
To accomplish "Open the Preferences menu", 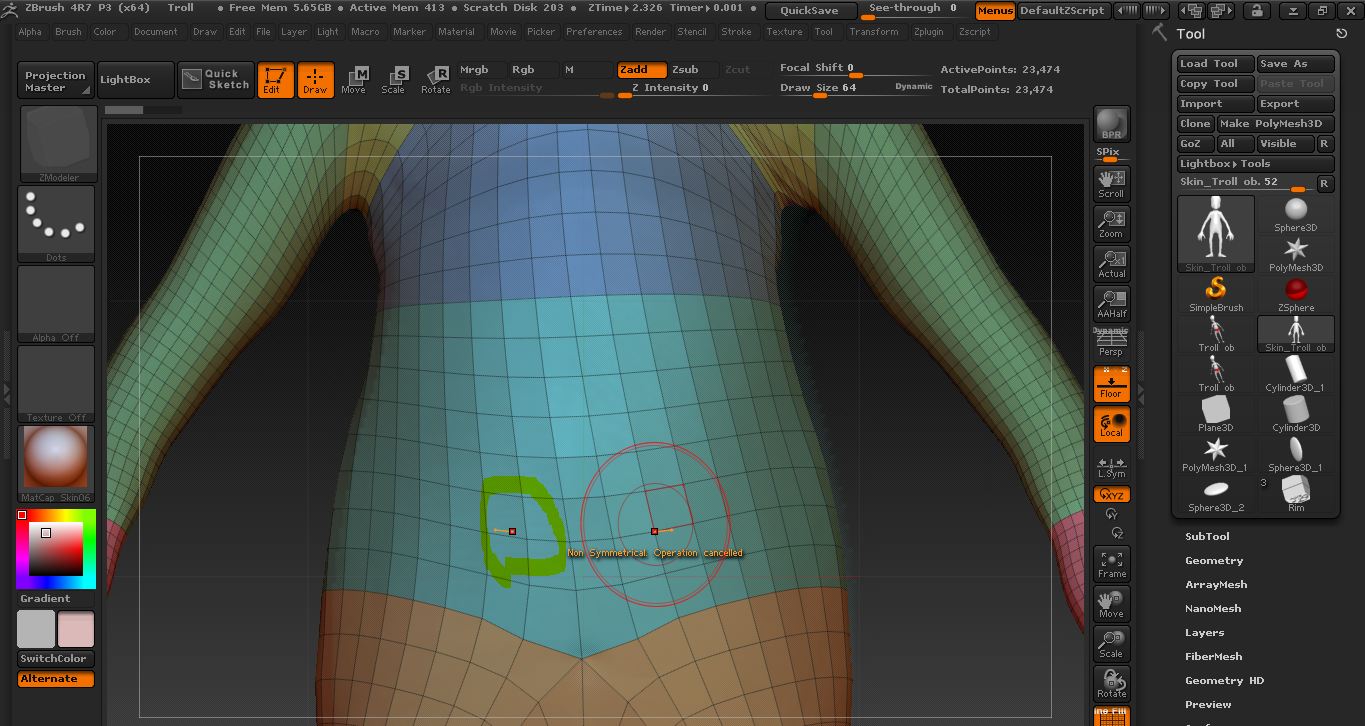I will point(594,32).
